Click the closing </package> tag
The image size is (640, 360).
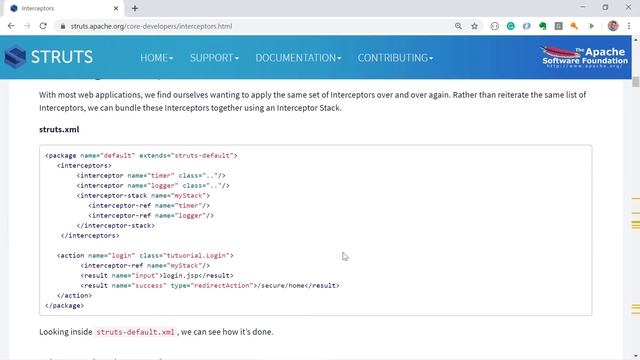64,306
